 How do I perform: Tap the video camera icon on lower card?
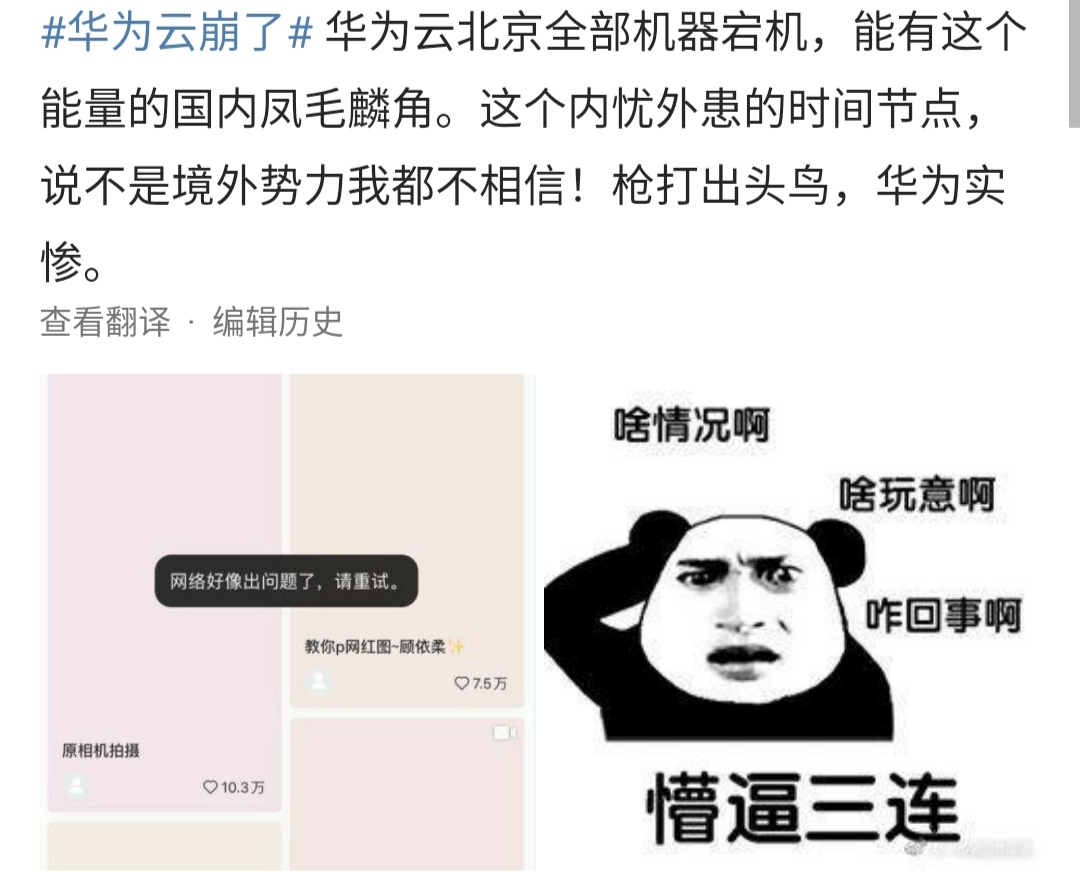click(504, 733)
